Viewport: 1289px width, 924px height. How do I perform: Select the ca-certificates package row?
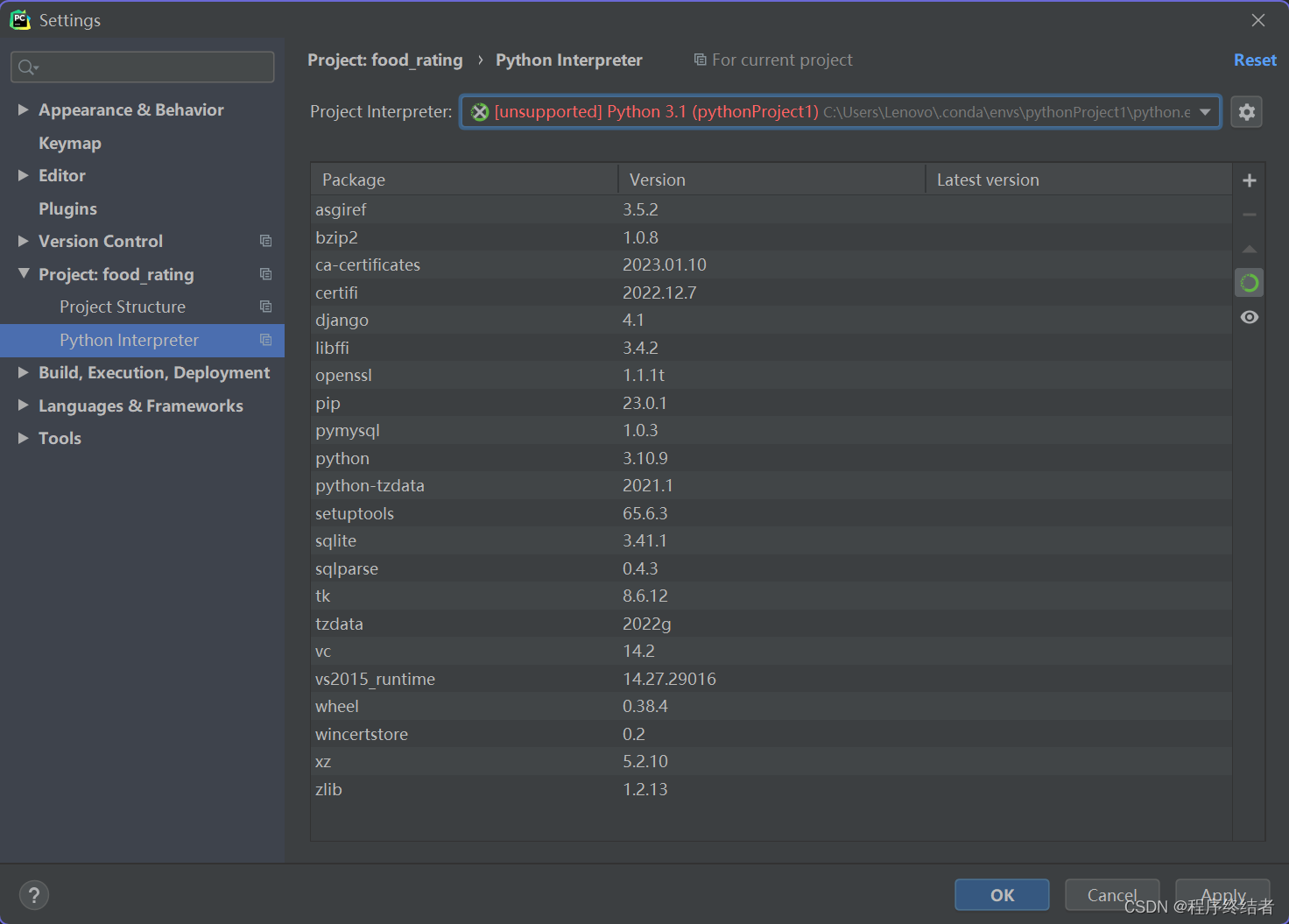(771, 265)
